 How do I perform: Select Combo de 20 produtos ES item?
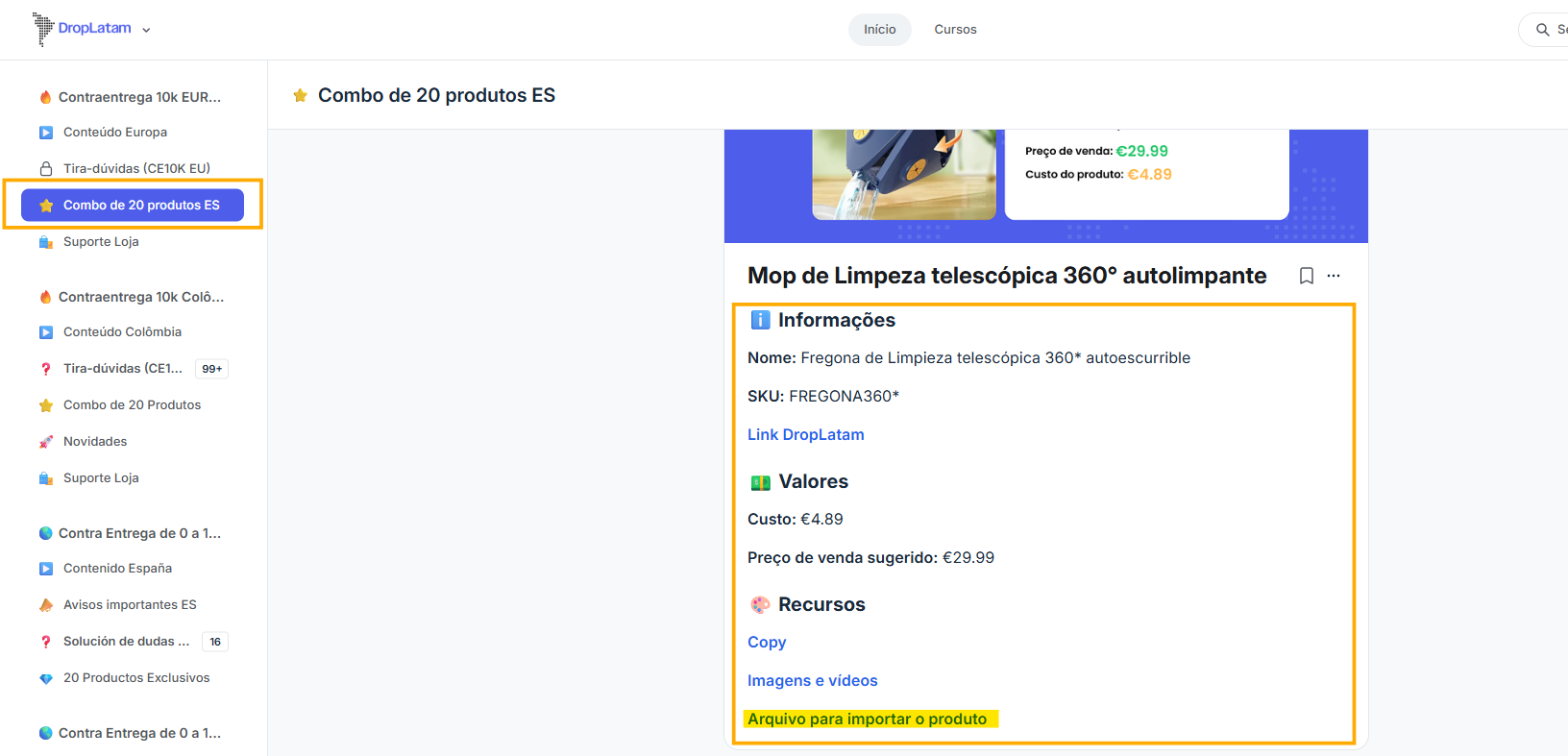133,205
